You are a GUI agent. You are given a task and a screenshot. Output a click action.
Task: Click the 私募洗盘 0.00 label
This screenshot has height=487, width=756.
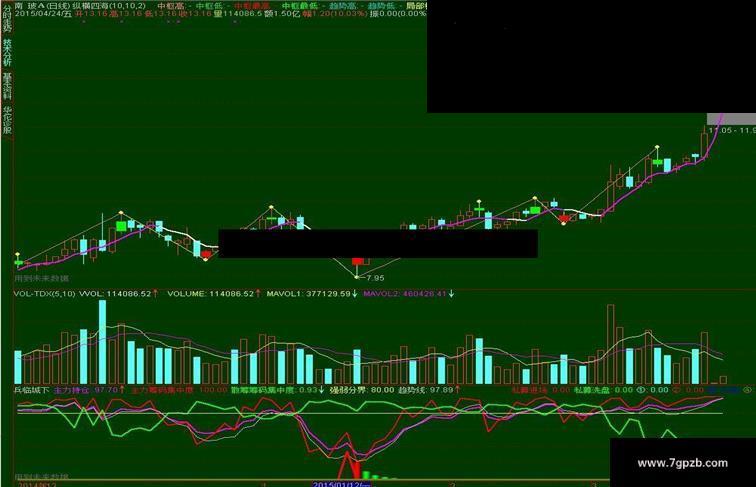pos(603,390)
